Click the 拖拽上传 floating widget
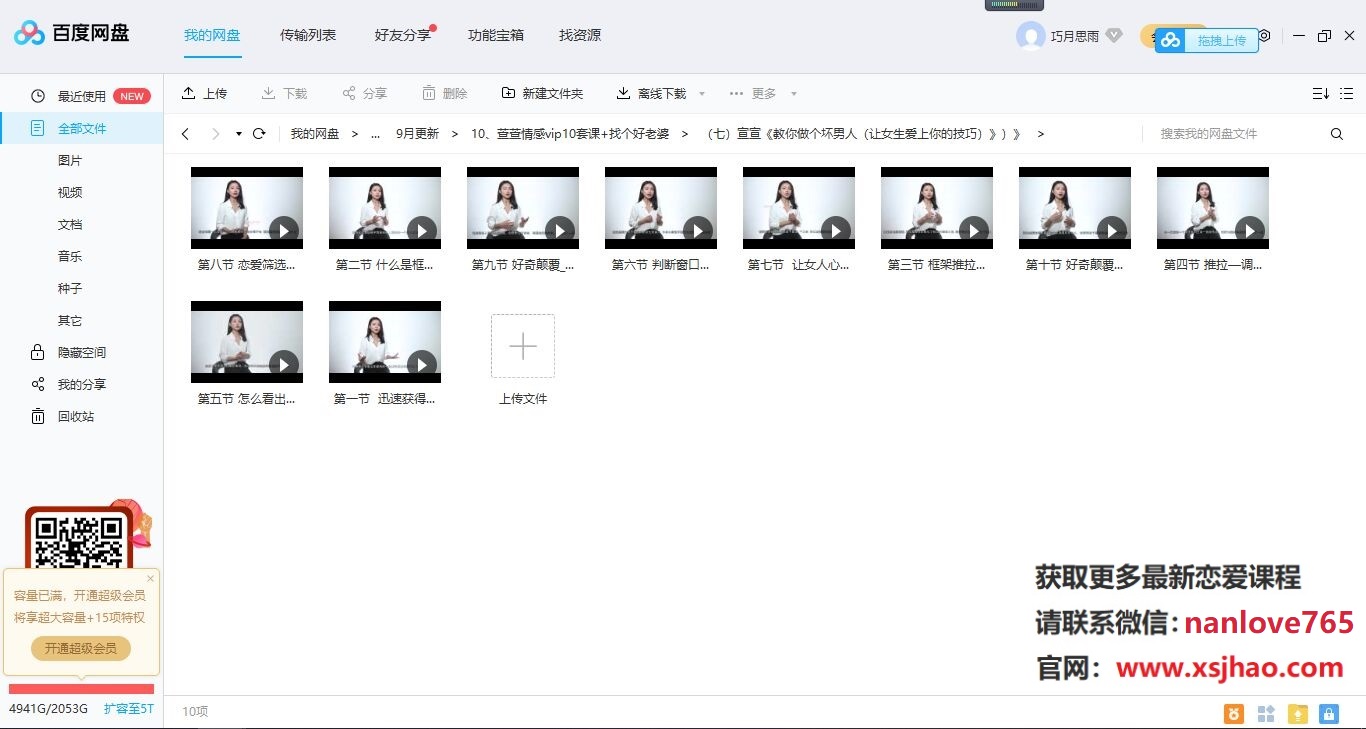This screenshot has height=729, width=1366. click(1205, 40)
